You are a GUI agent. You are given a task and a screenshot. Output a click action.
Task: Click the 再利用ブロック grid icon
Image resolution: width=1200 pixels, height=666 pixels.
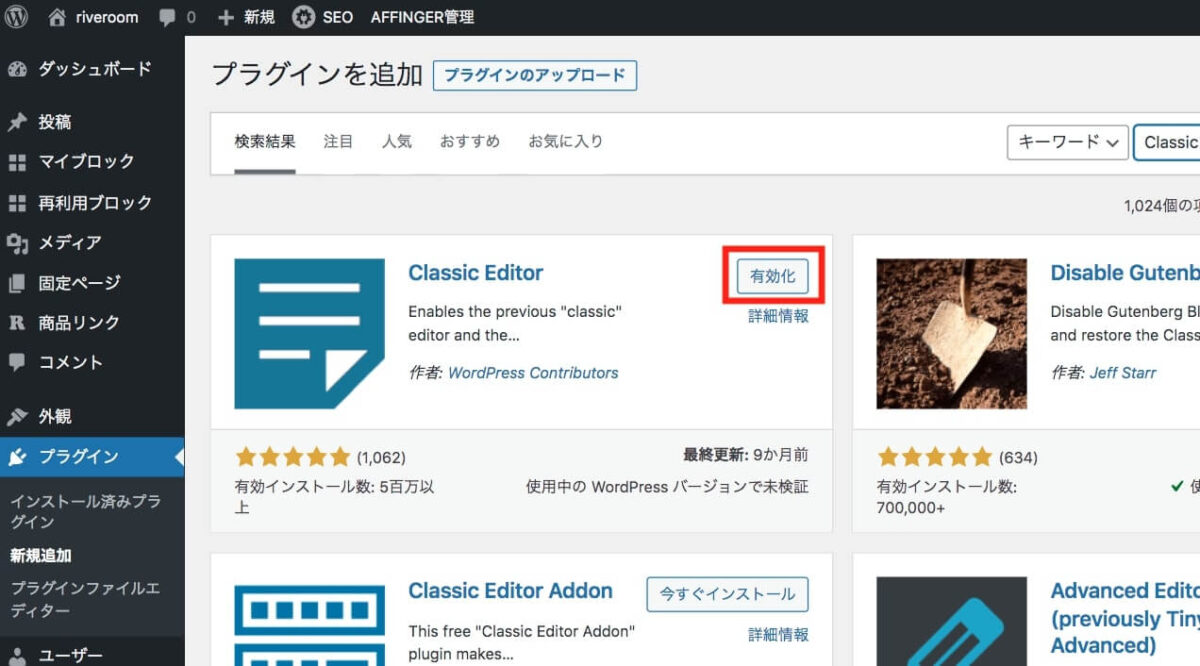click(17, 203)
